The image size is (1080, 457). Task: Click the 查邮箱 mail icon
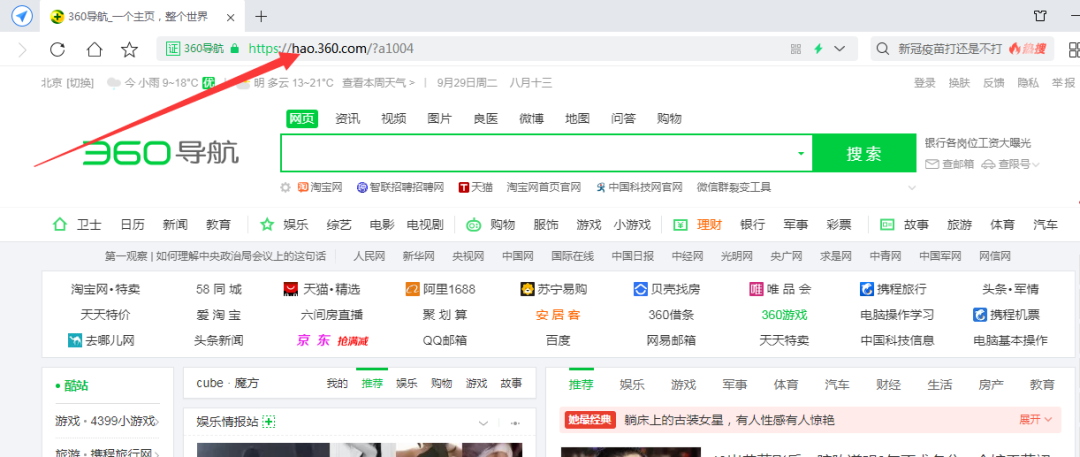click(x=932, y=164)
